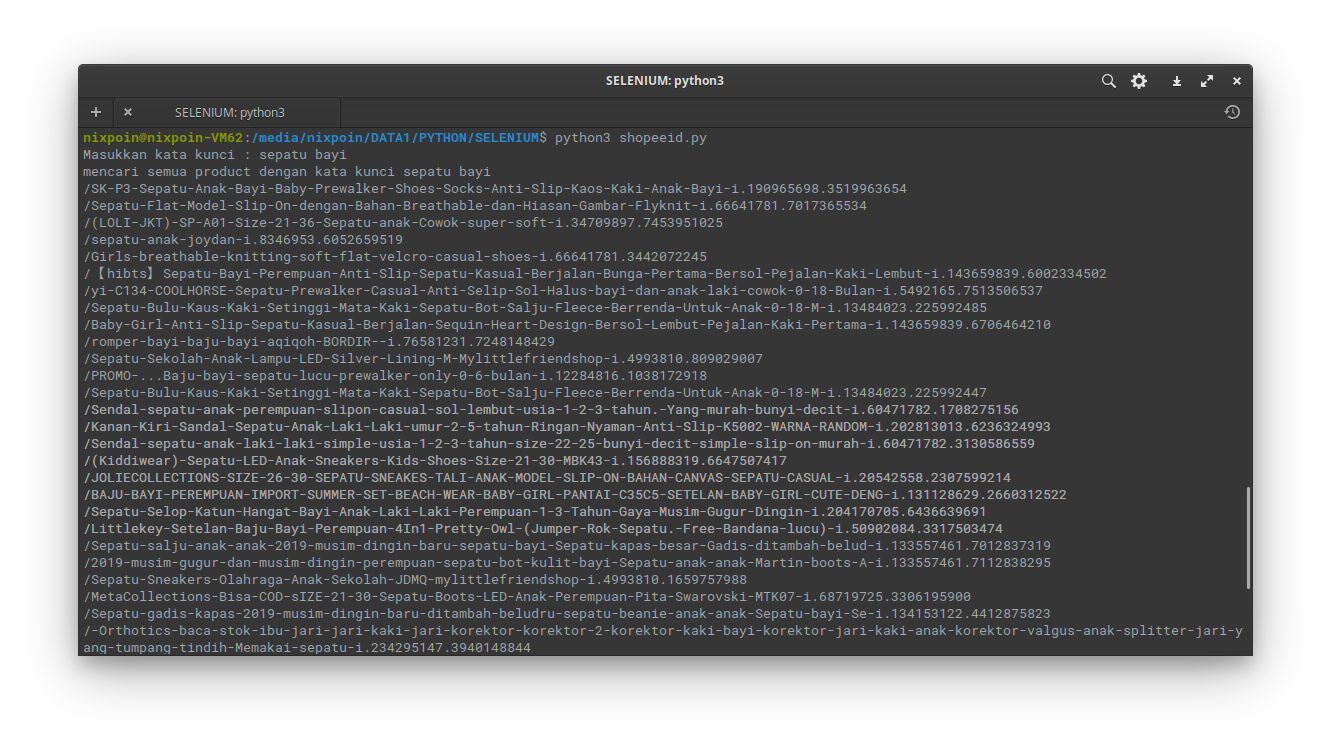1331x748 pixels.
Task: Click the "Masukkan kata kunci" prompt line
Action: [215, 154]
